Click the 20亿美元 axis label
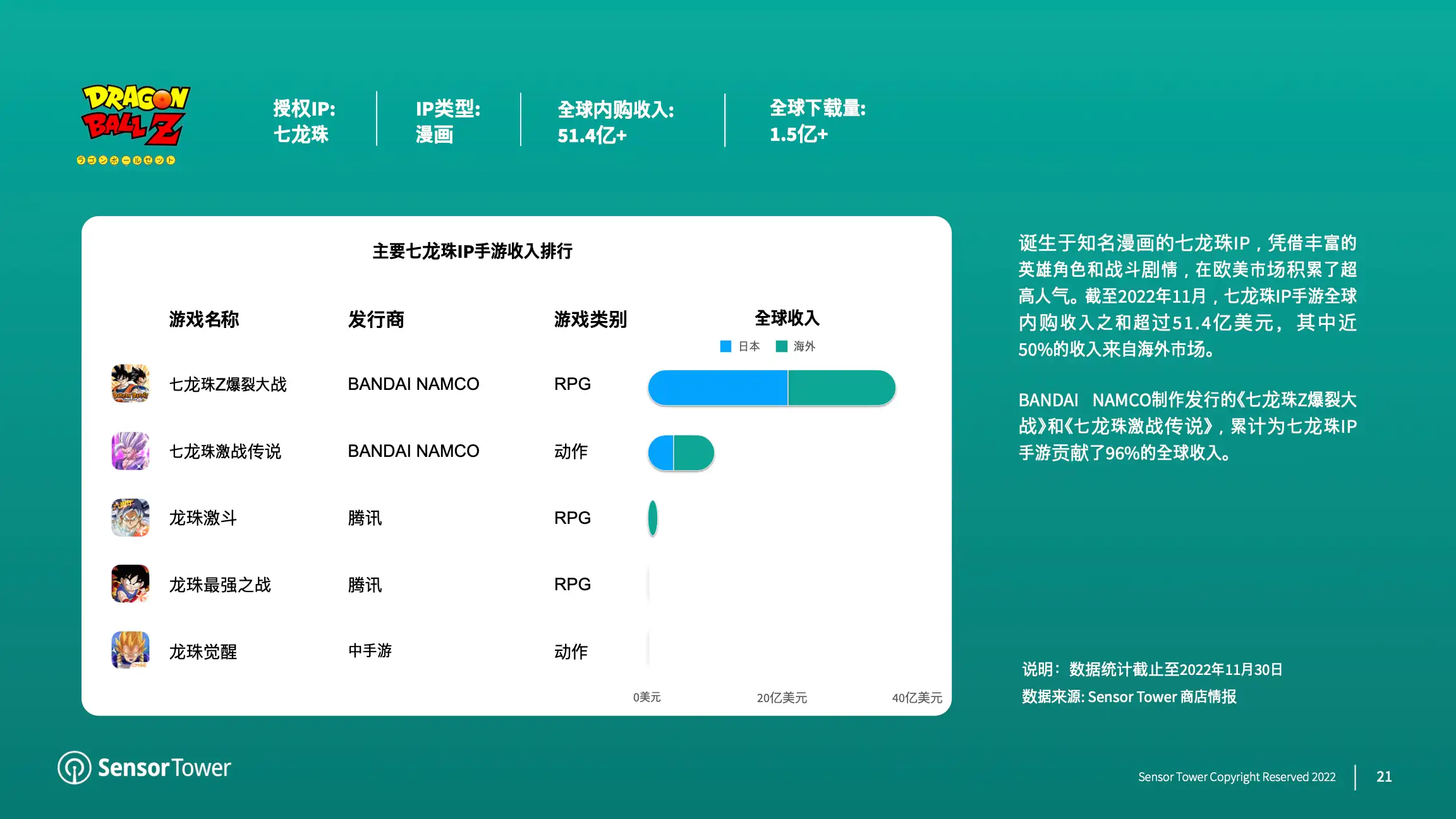 [782, 698]
